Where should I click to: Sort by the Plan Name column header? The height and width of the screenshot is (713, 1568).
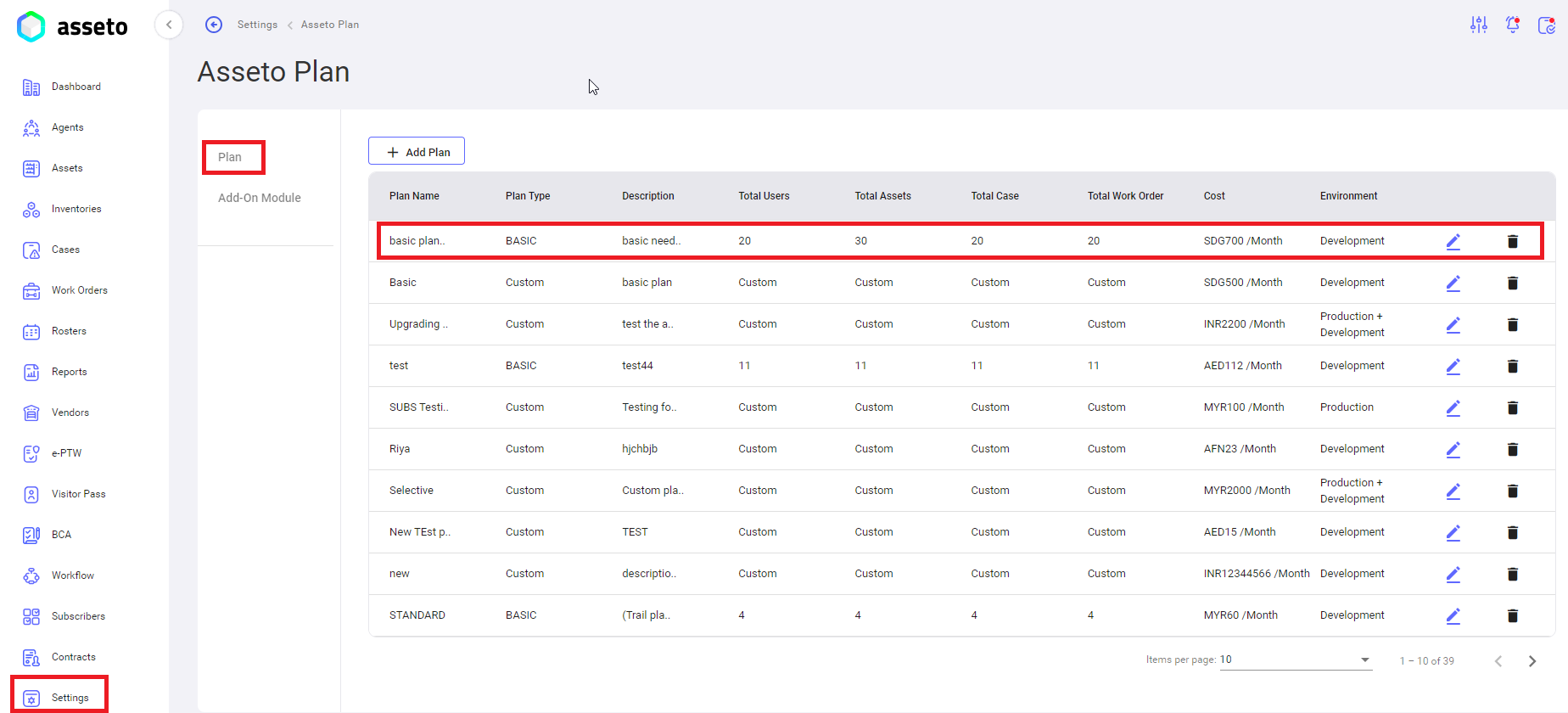pos(414,196)
